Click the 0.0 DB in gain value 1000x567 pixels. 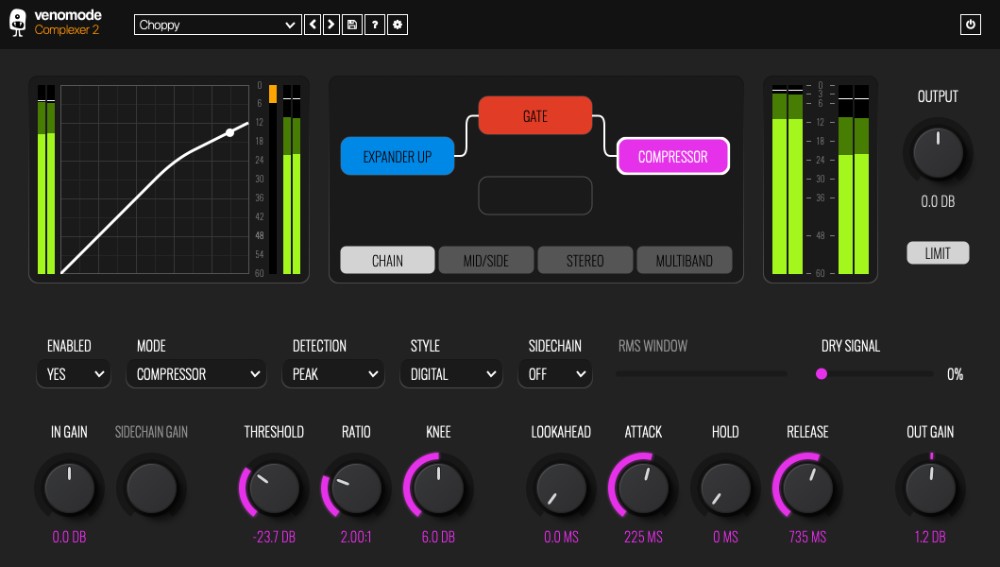(x=69, y=537)
